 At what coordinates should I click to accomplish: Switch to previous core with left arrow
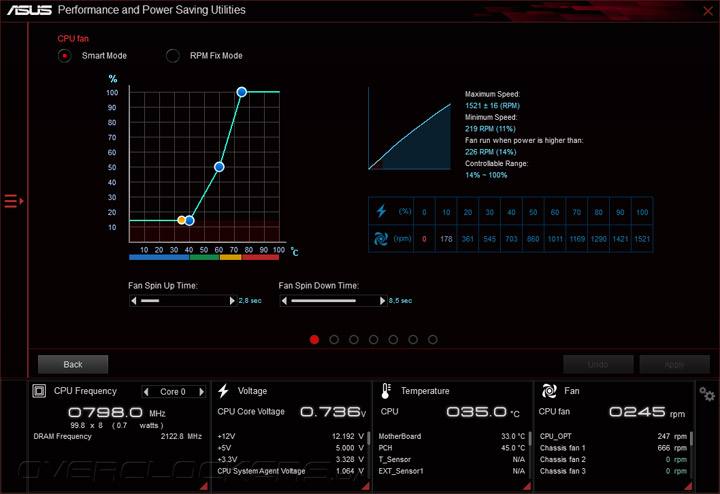[x=146, y=392]
